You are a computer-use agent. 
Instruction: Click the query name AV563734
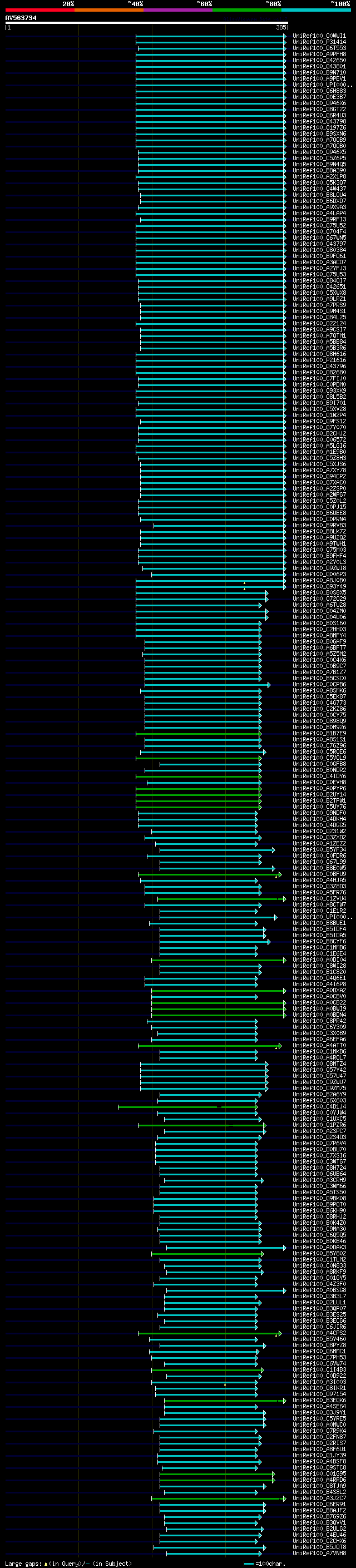(21, 18)
